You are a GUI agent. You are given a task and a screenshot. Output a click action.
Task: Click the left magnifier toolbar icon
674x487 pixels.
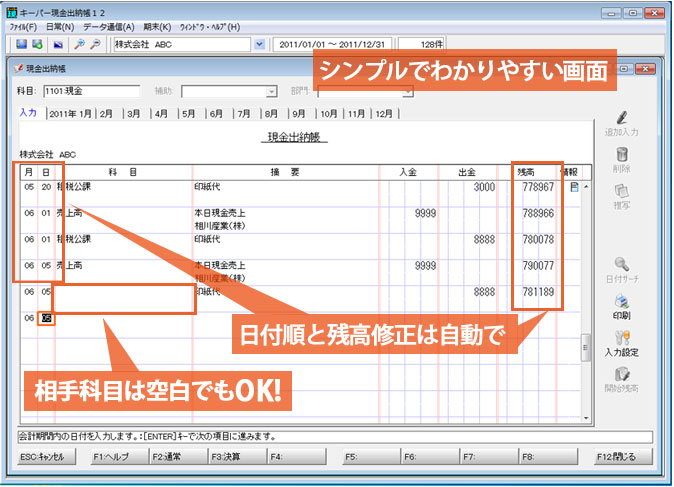79,44
